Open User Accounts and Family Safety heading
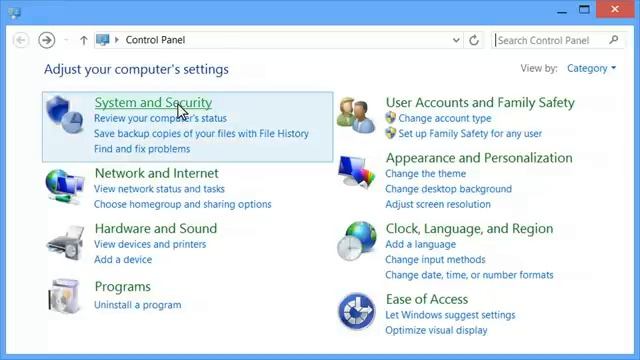The height and width of the screenshot is (360, 640). [480, 102]
